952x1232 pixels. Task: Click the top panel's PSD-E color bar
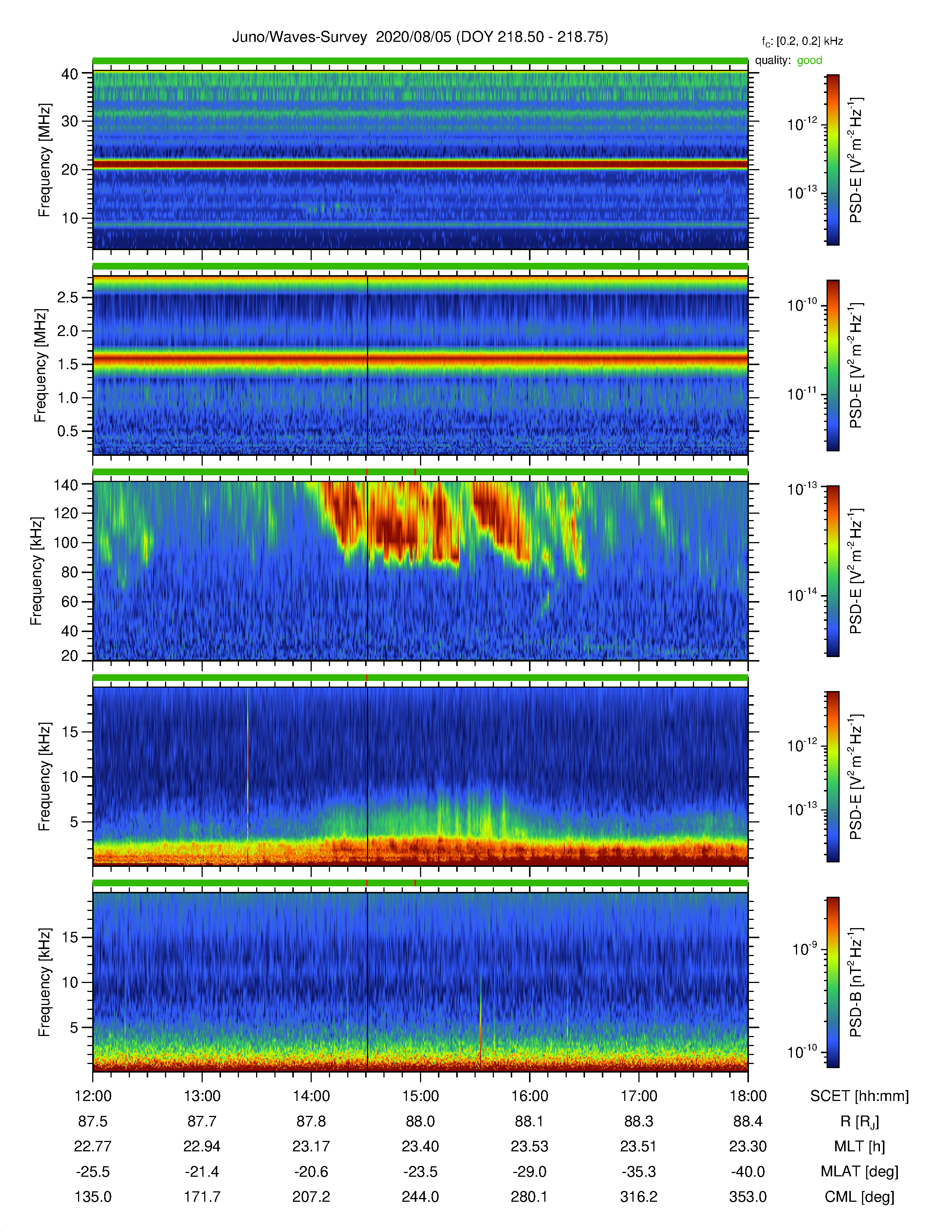pyautogui.click(x=833, y=160)
